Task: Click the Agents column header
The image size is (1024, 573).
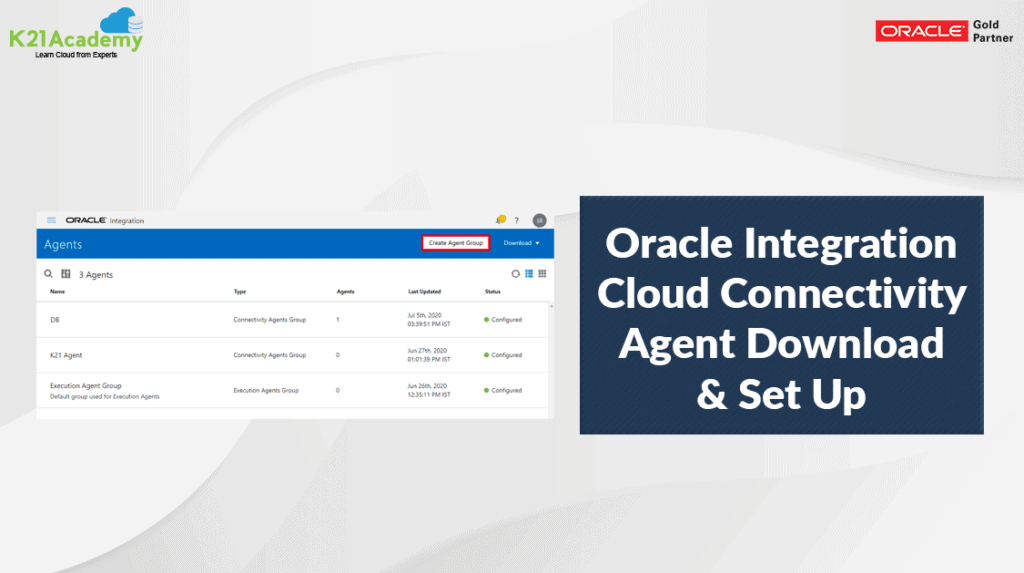Action: (x=345, y=291)
